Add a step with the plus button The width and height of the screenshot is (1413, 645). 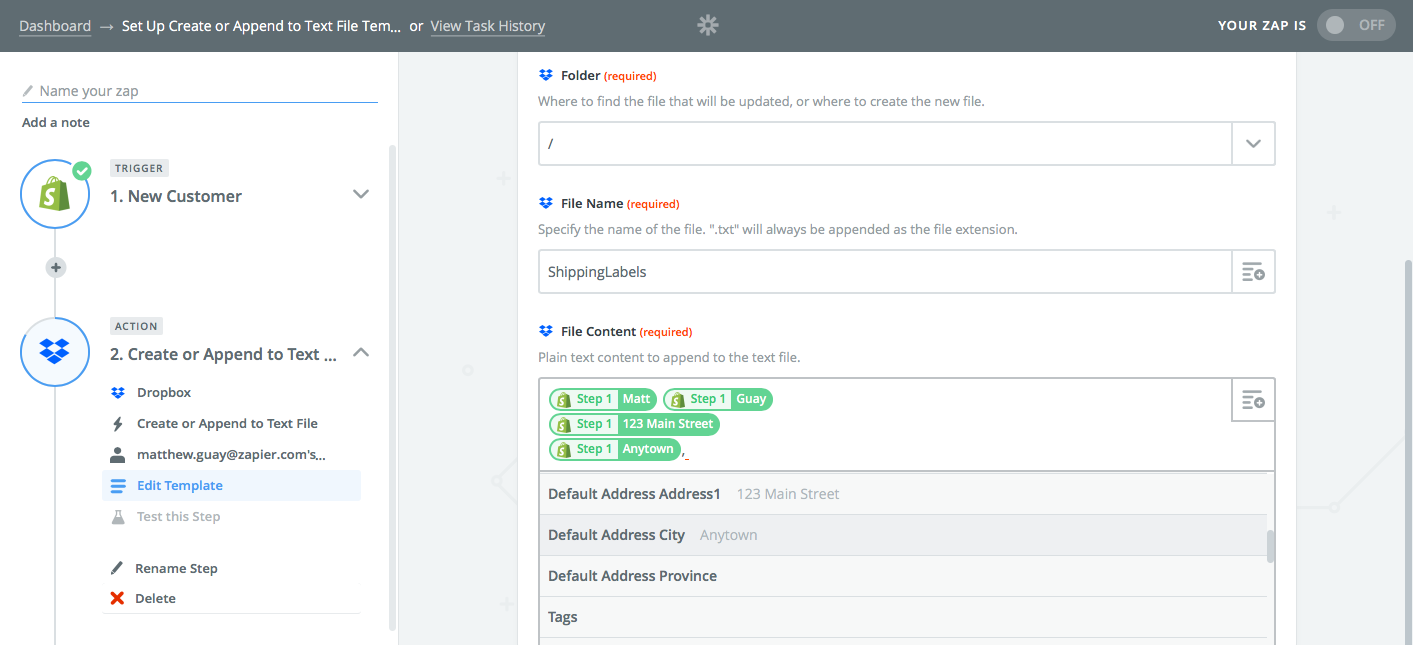[x=56, y=267]
